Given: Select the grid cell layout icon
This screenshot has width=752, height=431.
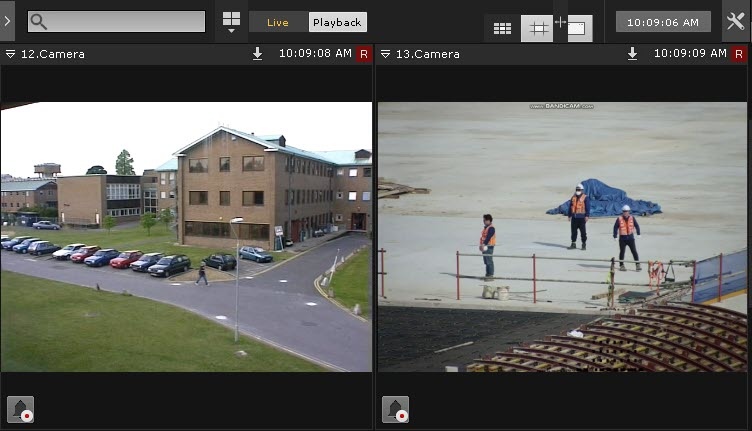Looking at the screenshot, I should coord(537,28).
